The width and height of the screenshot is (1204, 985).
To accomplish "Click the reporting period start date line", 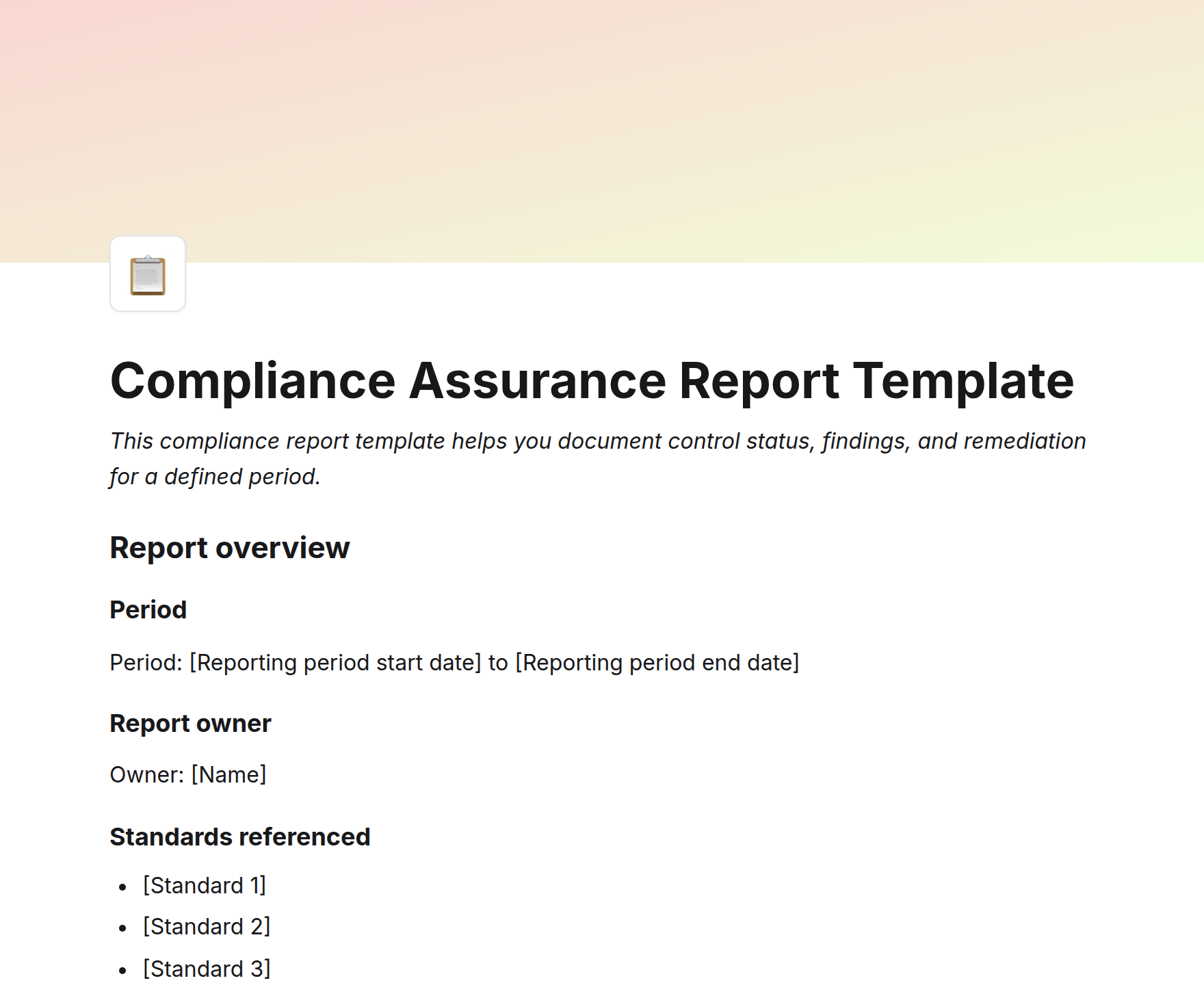I will tap(454, 662).
